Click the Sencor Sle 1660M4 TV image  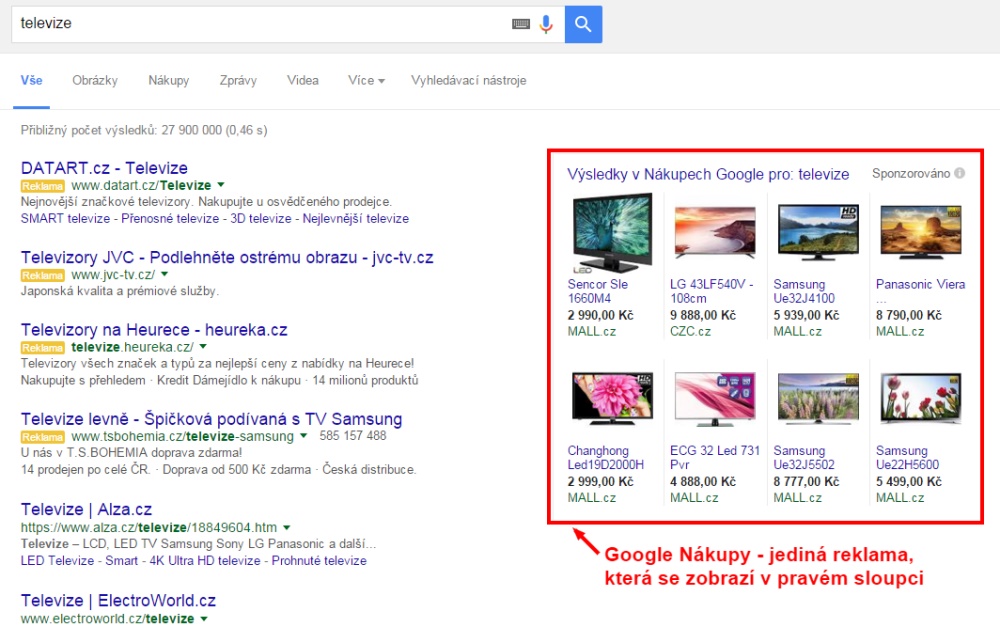tap(612, 233)
